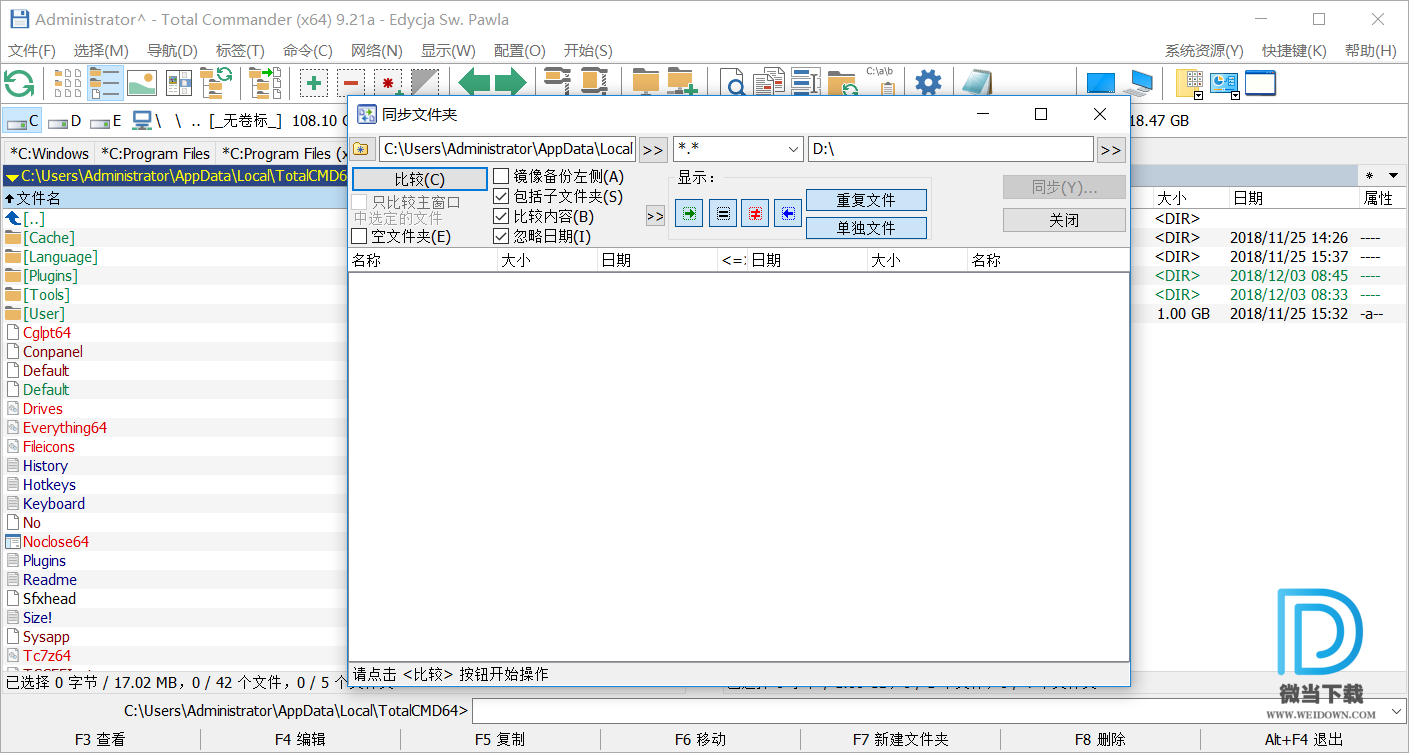
Task: Open the search files magnifier icon
Action: click(734, 83)
